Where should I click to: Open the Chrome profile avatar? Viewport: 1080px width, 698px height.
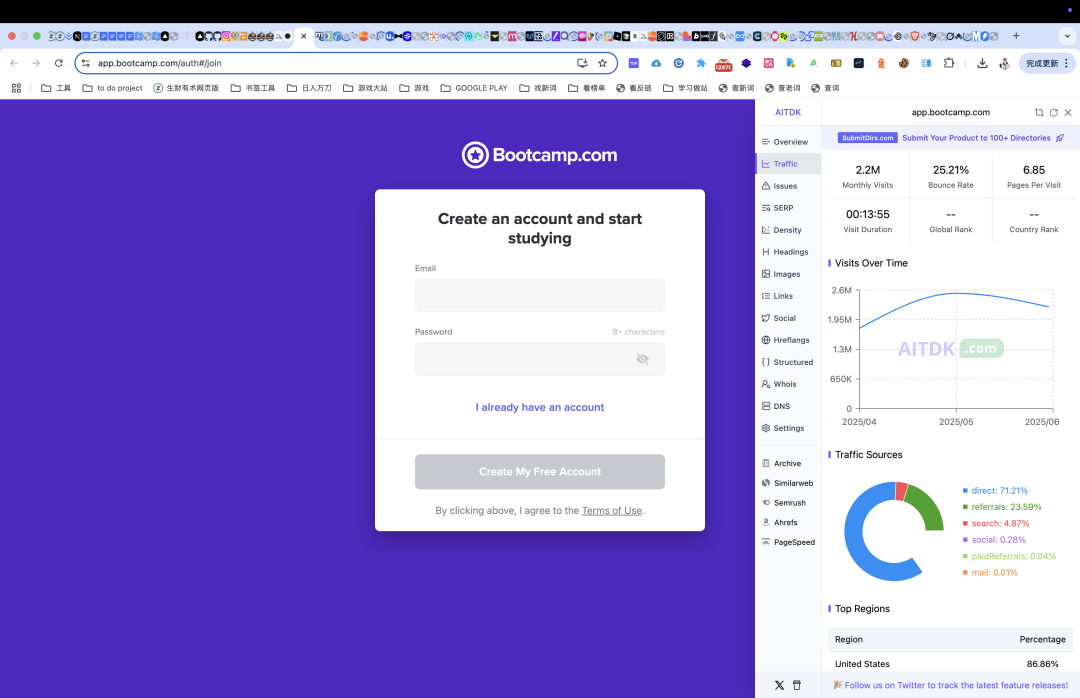pos(1005,63)
